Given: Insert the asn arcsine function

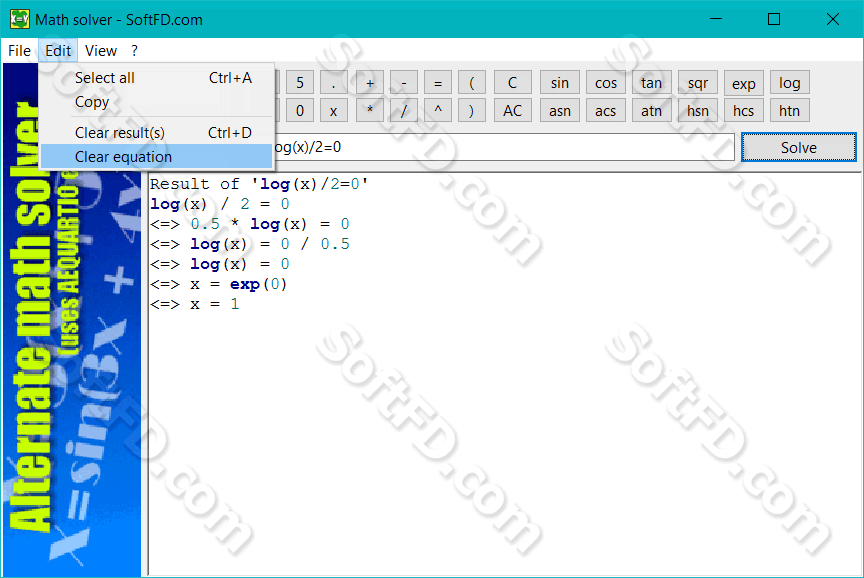Looking at the screenshot, I should (x=560, y=111).
